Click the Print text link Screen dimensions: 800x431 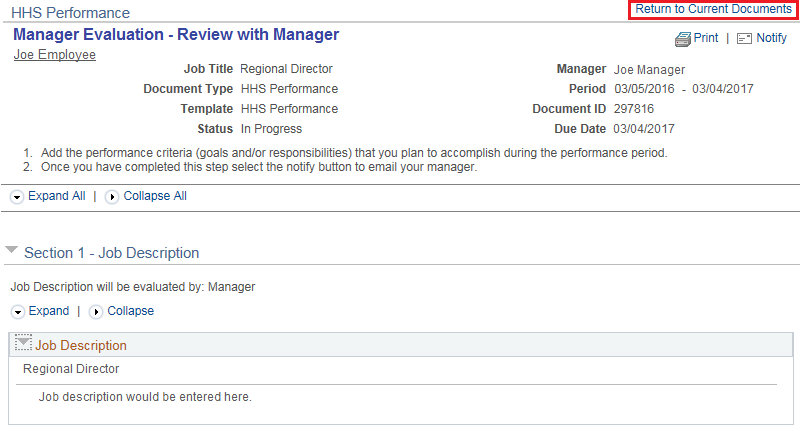(x=706, y=38)
